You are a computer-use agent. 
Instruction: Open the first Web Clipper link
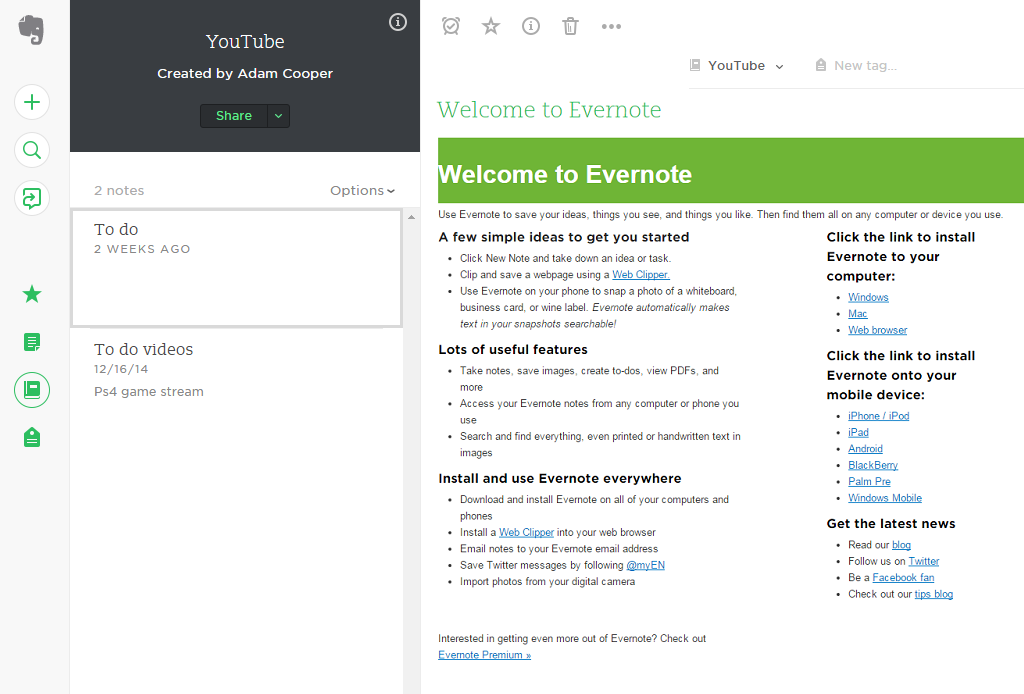point(641,275)
